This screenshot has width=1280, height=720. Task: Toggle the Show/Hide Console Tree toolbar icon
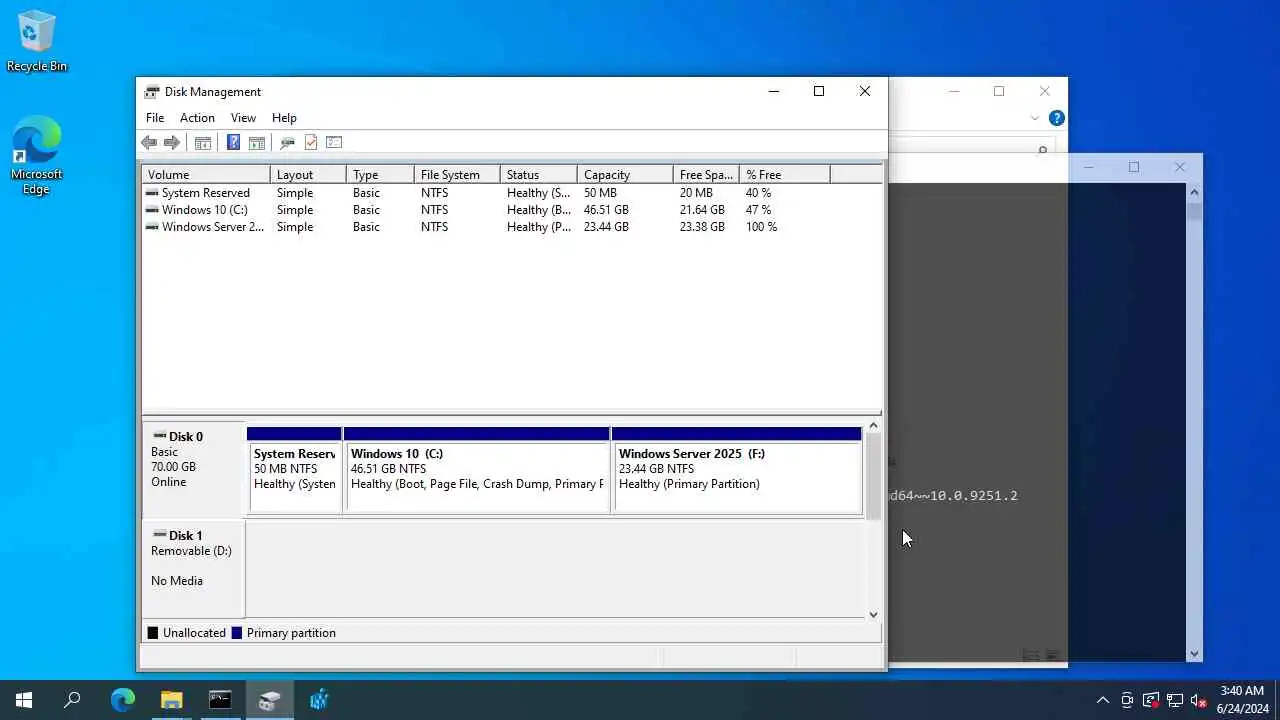[x=203, y=143]
